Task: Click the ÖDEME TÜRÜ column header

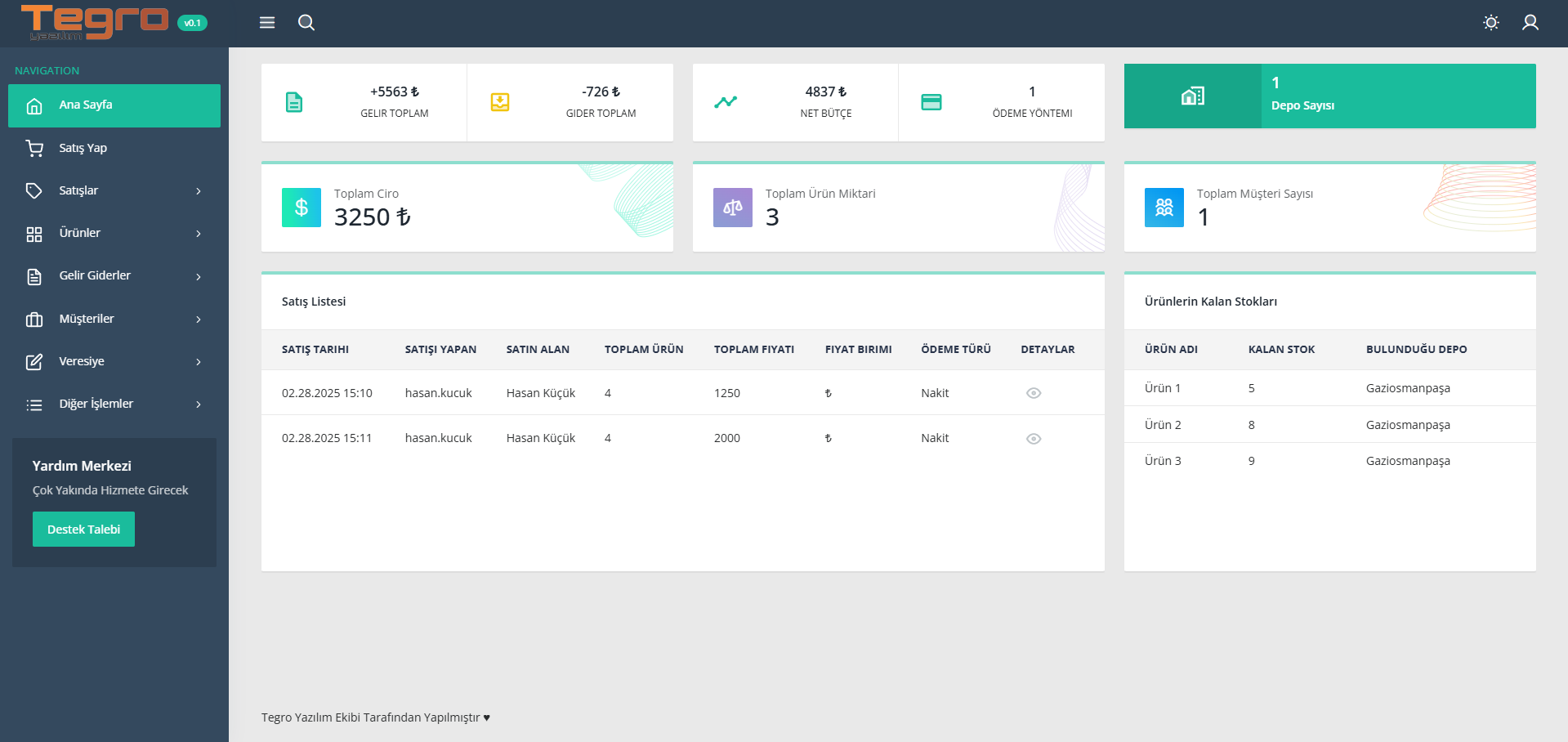Action: click(x=956, y=350)
